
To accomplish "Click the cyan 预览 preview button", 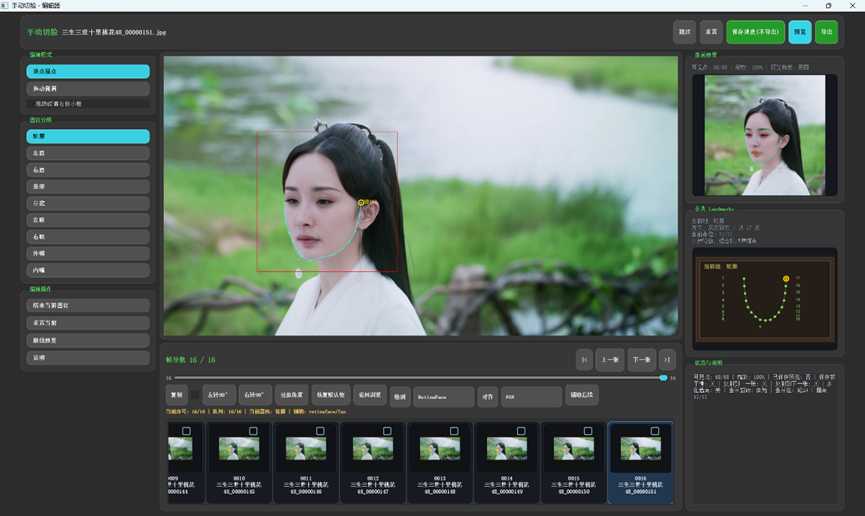I will [x=800, y=32].
